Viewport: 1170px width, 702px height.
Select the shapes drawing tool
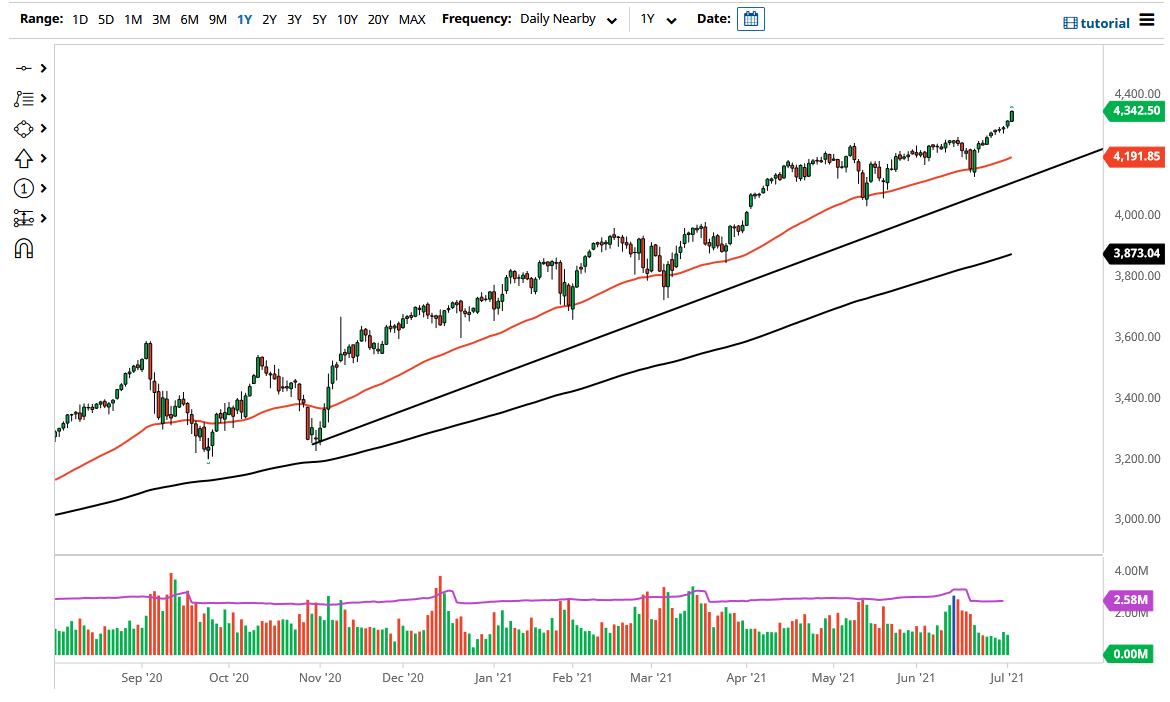point(25,128)
